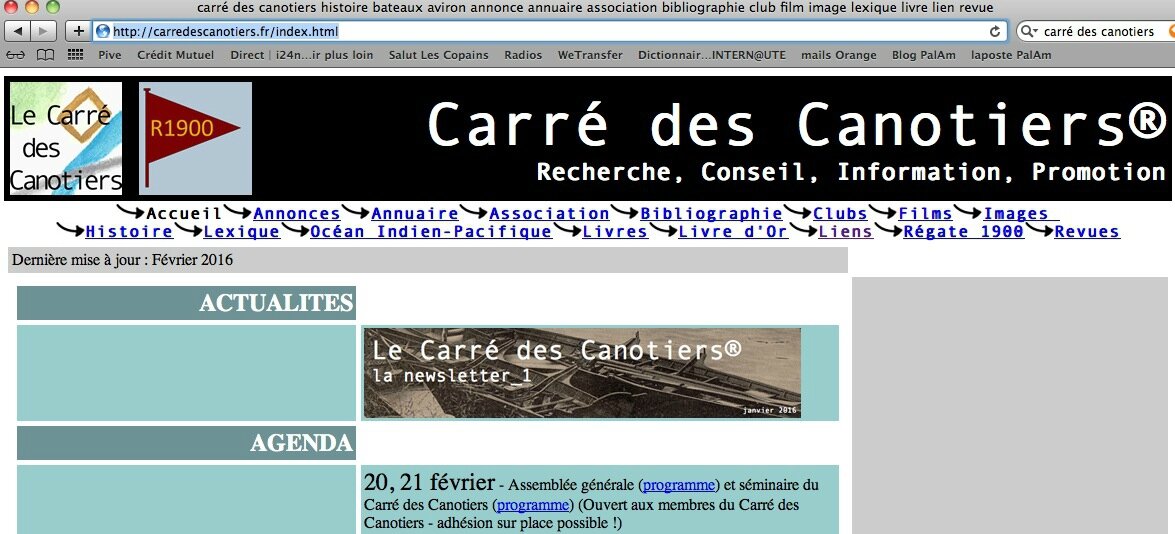This screenshot has width=1175, height=534.
Task: Go to the Régate 1900 page
Action: [x=964, y=231]
